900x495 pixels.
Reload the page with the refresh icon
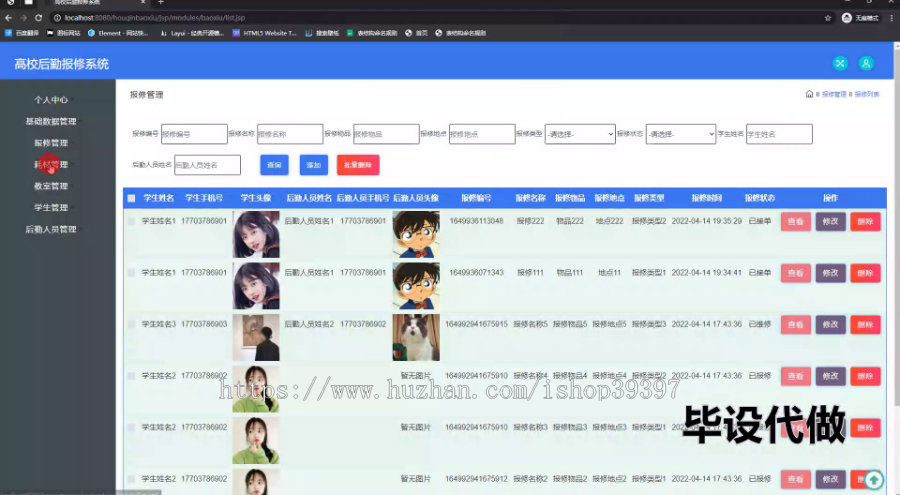tap(38, 18)
